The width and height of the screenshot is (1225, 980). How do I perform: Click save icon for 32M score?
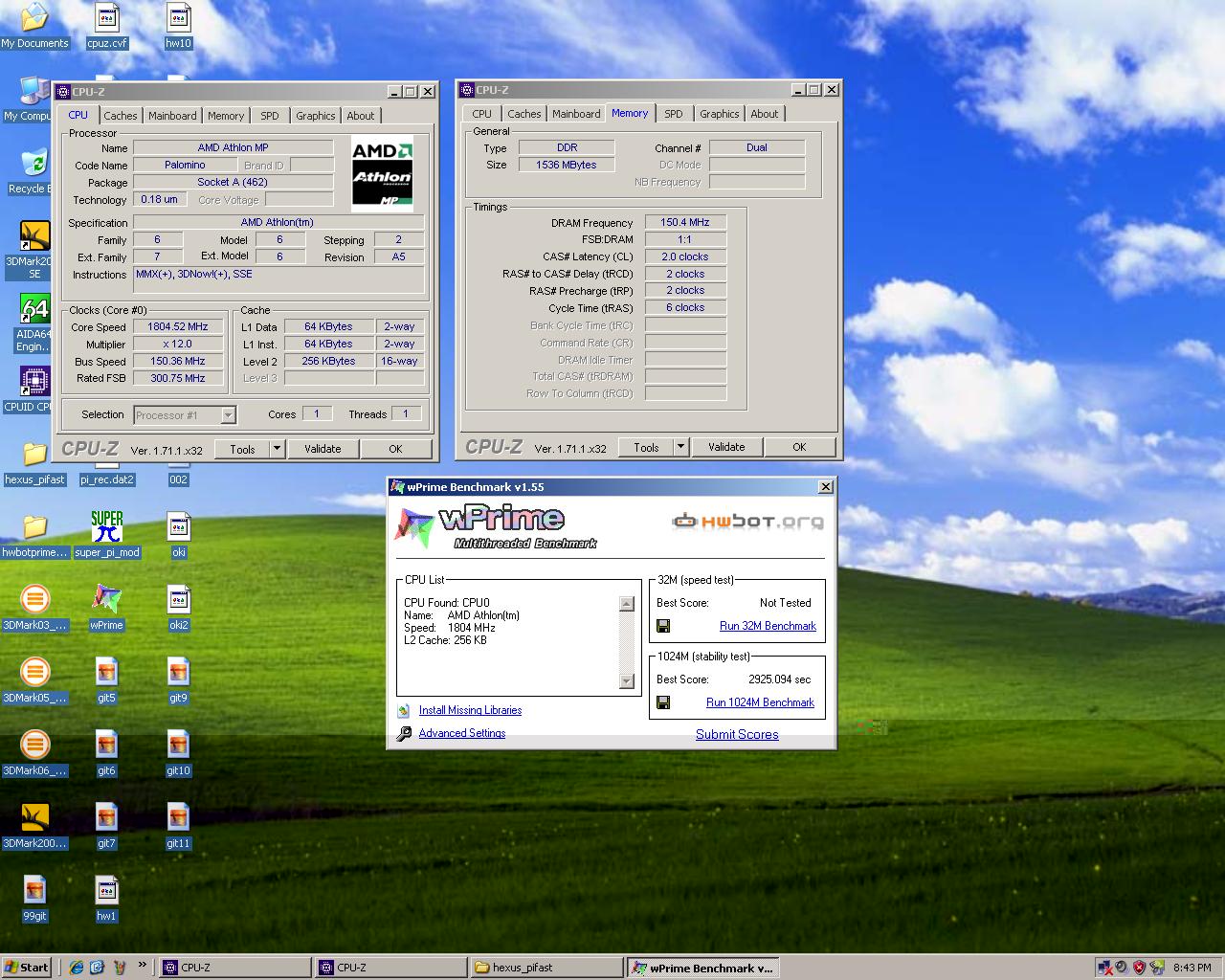coord(663,626)
